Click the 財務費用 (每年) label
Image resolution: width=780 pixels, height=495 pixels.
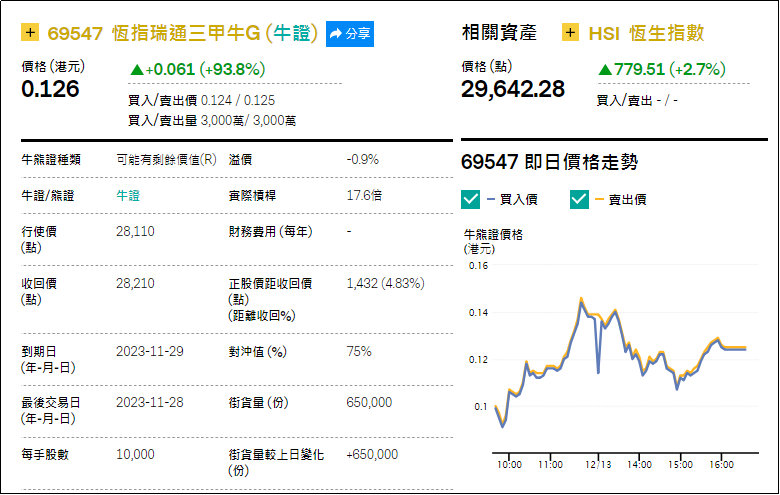tap(271, 231)
